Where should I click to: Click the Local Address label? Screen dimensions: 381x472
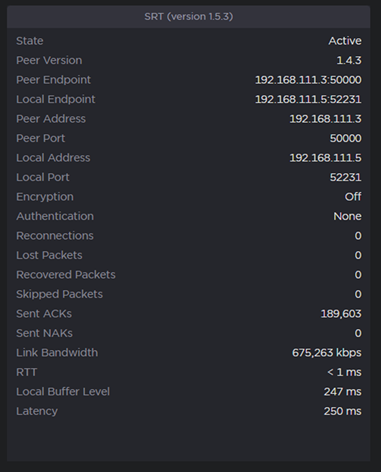coord(53,158)
